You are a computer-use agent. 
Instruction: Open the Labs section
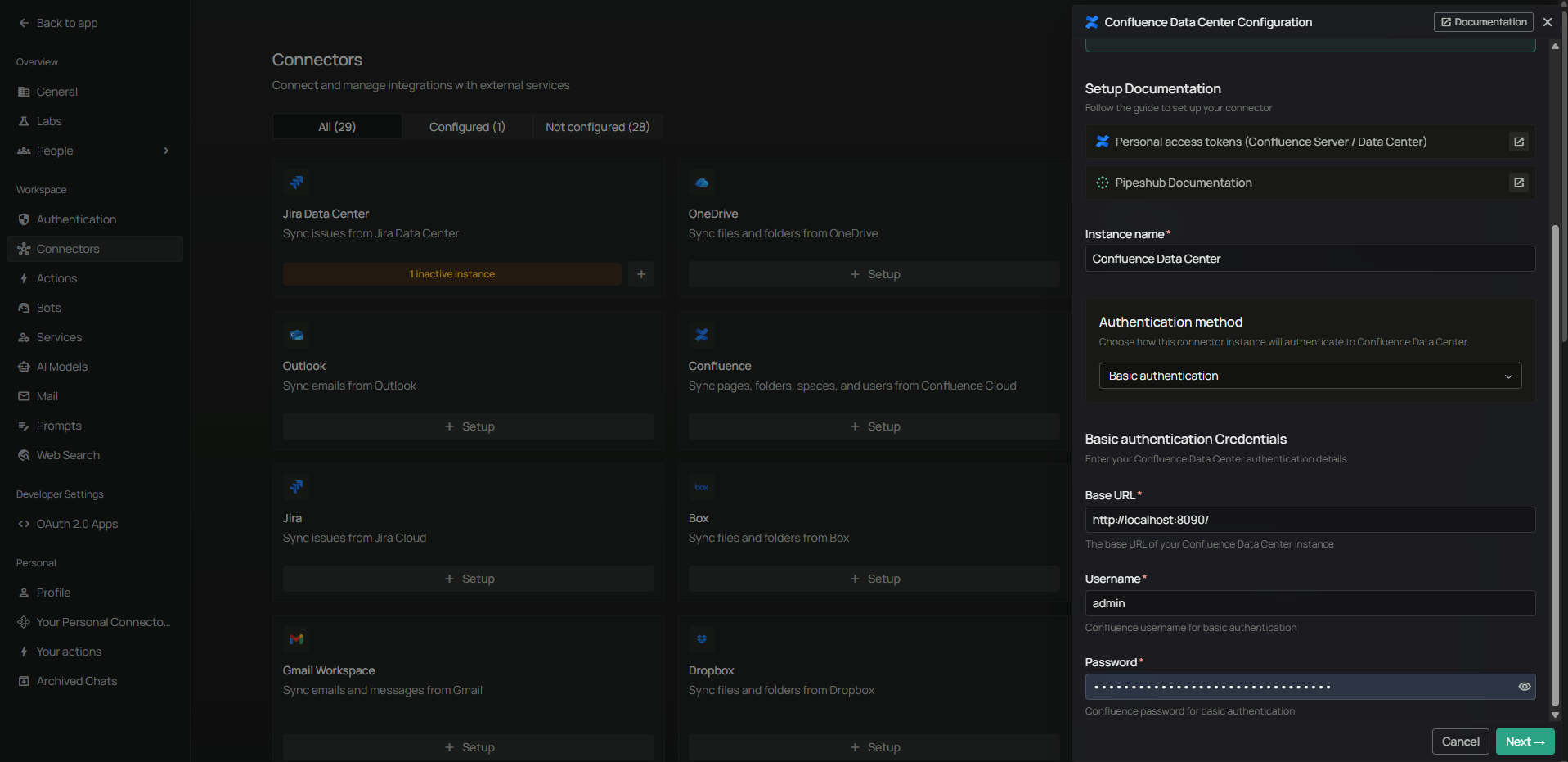pos(95,121)
